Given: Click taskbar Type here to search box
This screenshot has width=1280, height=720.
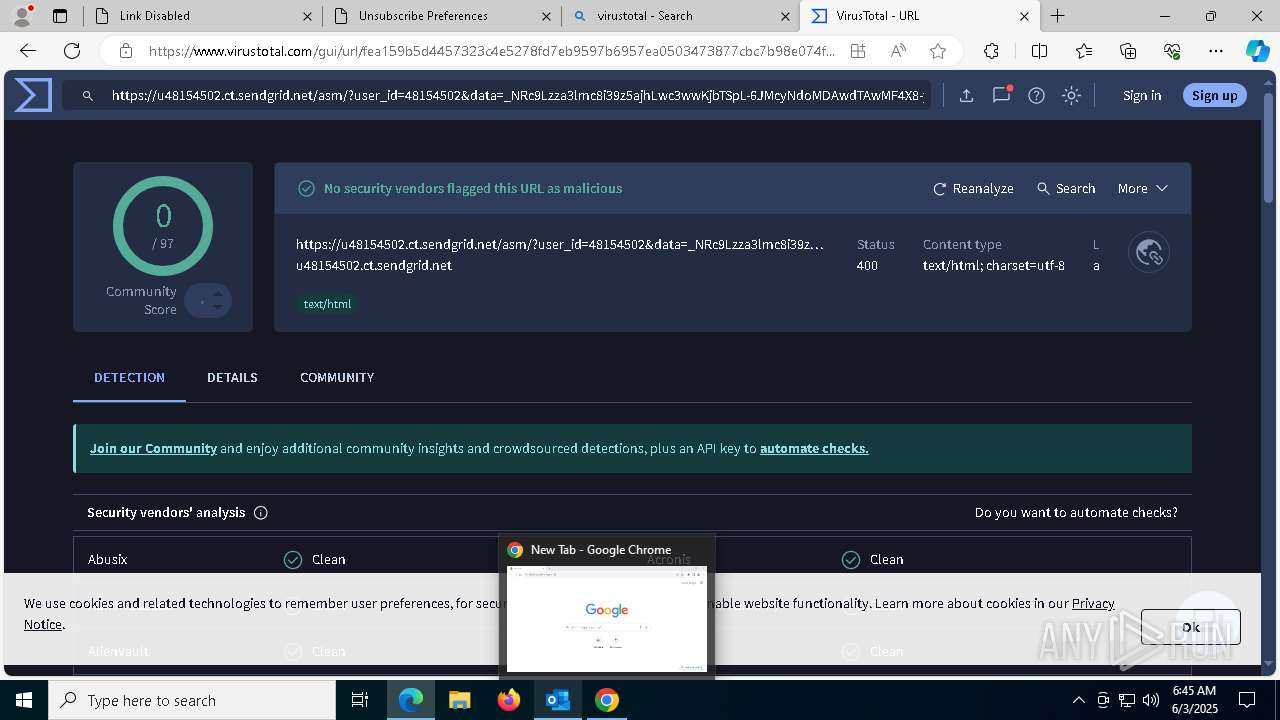Looking at the screenshot, I should coord(192,700).
